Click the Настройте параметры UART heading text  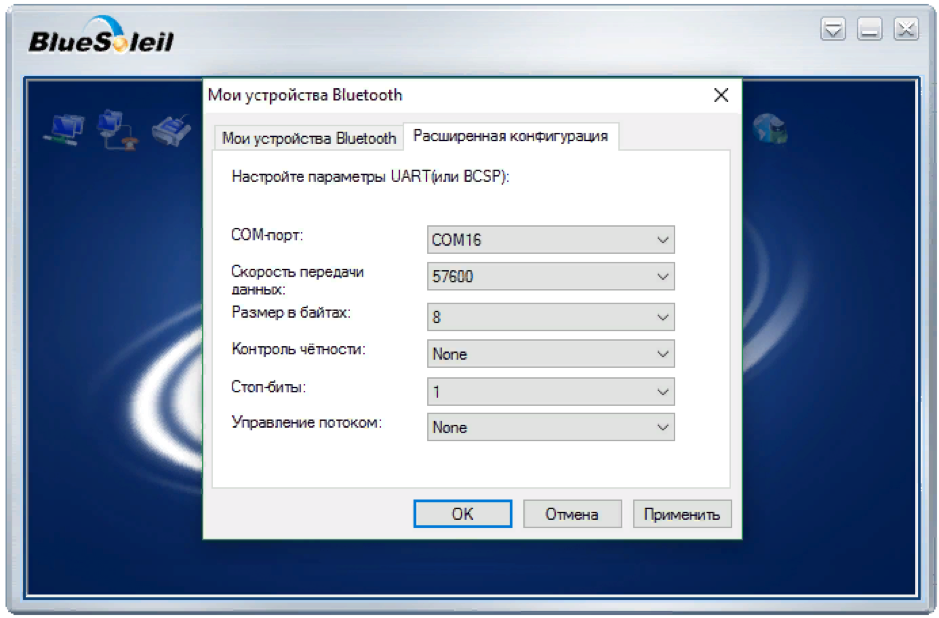click(370, 177)
